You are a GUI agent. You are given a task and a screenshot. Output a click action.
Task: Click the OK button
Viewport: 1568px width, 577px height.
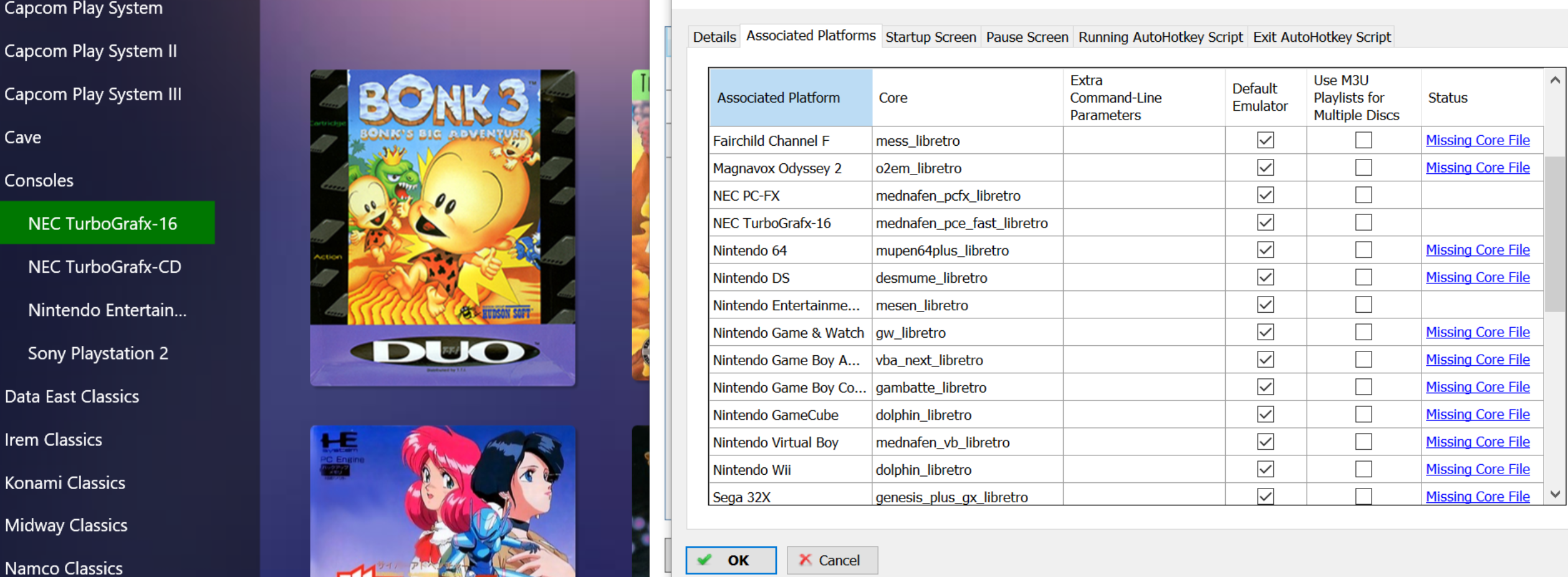point(731,560)
